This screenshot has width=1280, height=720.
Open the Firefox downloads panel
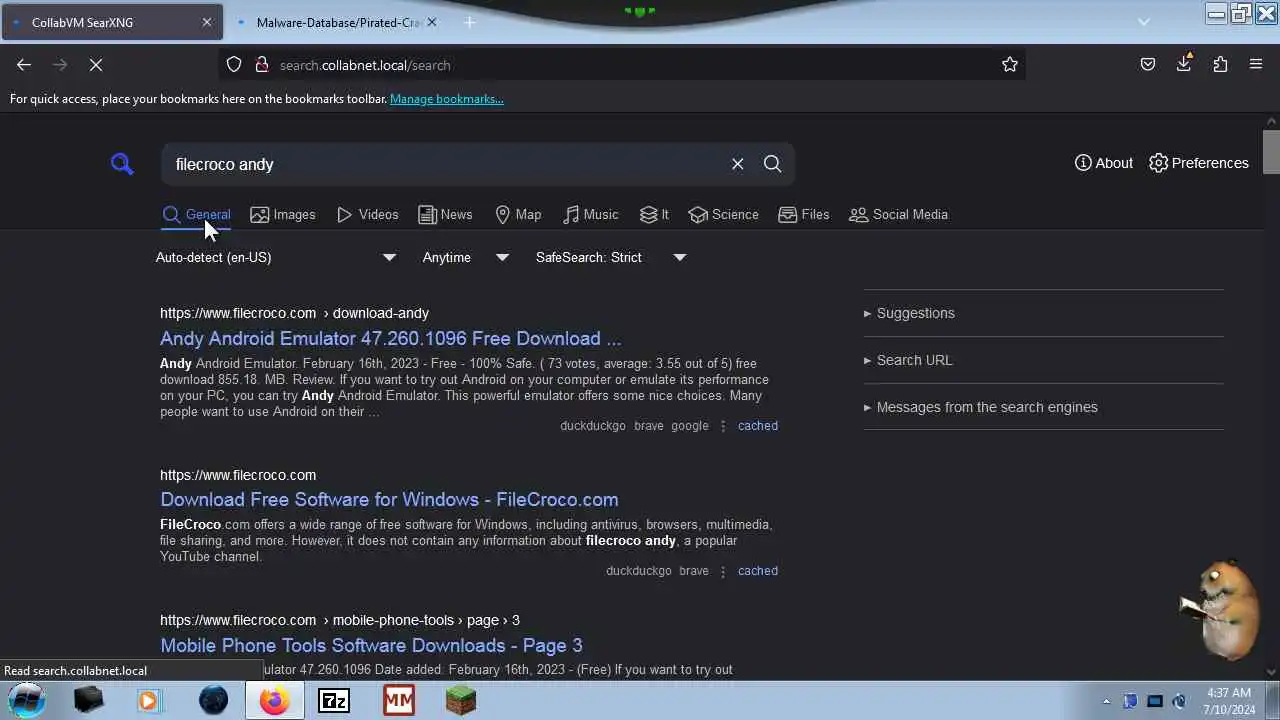(1184, 64)
